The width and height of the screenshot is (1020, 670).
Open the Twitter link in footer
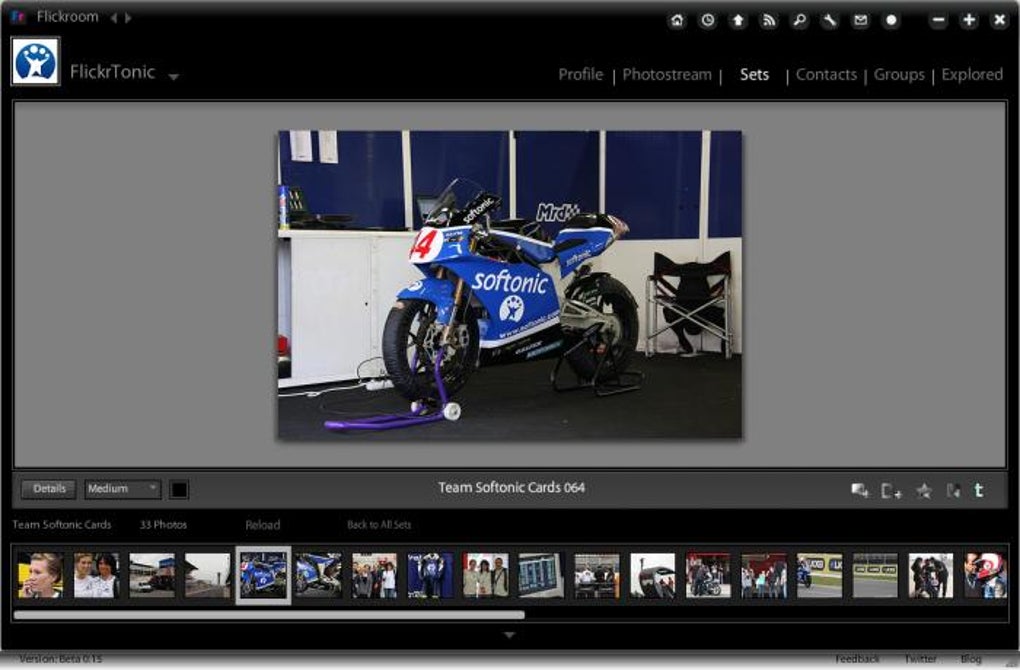[920, 659]
